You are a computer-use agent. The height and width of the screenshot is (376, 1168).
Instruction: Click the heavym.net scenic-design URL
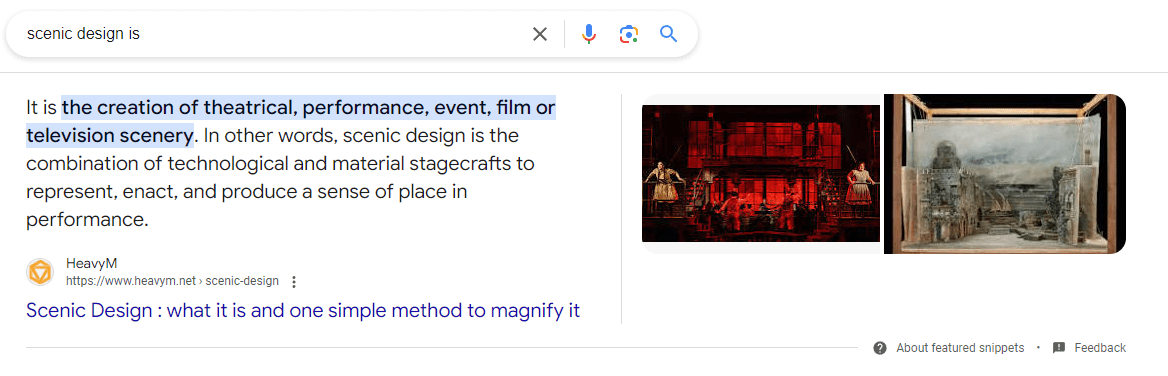click(172, 281)
